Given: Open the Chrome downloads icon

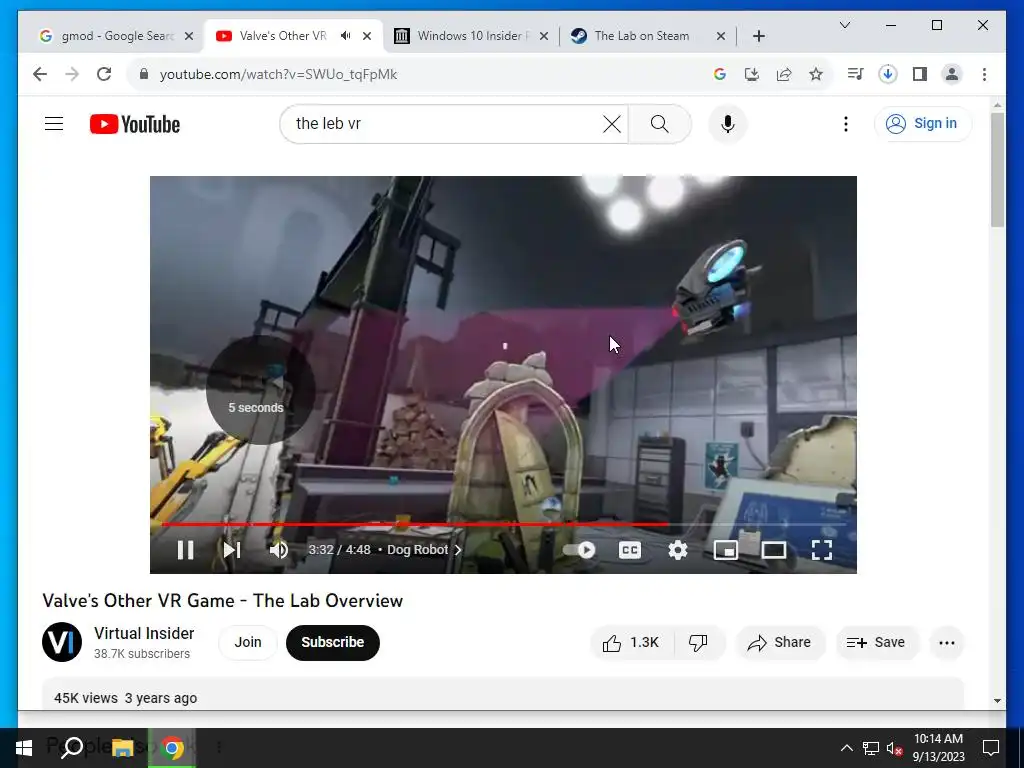Looking at the screenshot, I should click(888, 74).
